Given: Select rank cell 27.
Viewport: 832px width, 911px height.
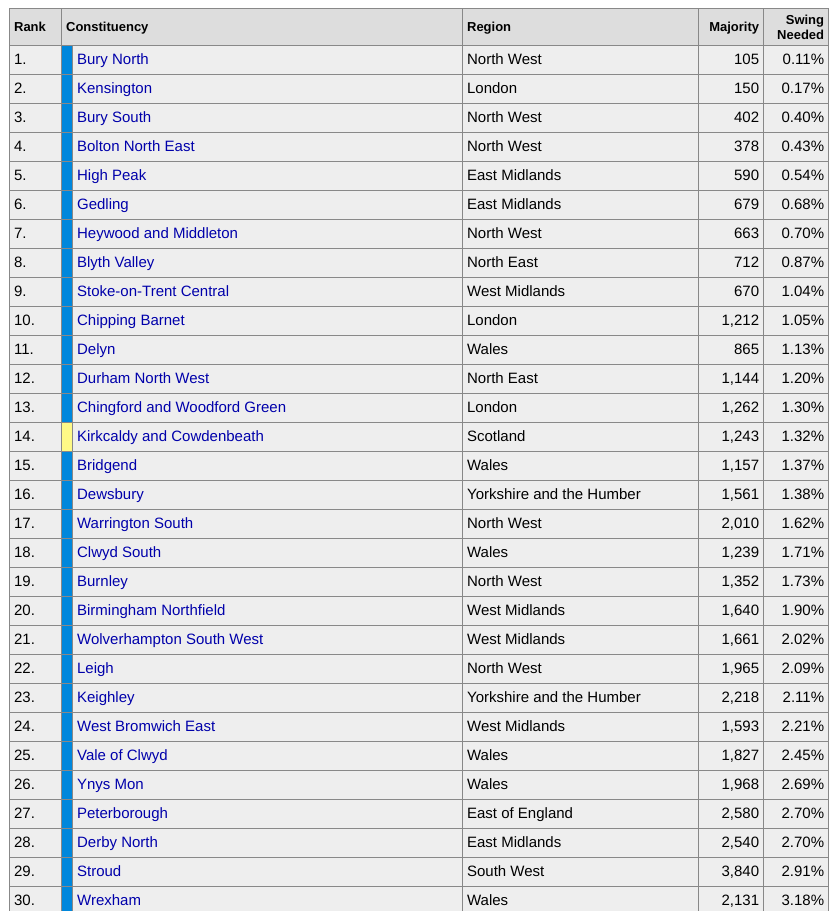Looking at the screenshot, I should click(x=35, y=814).
